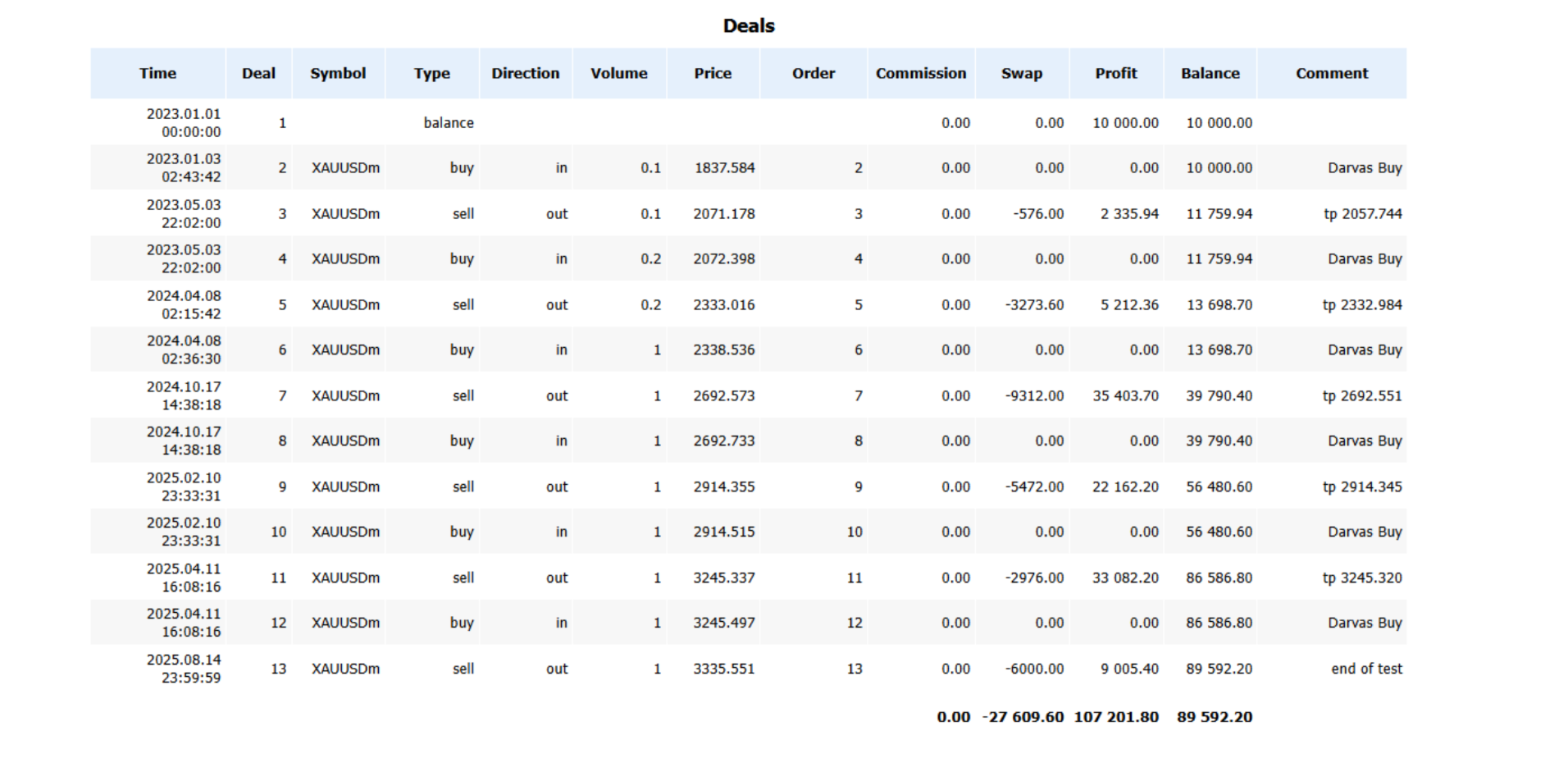This screenshot has width=1568, height=763.
Task: Select total swap -27 609.60
Action: pyautogui.click(x=1023, y=717)
